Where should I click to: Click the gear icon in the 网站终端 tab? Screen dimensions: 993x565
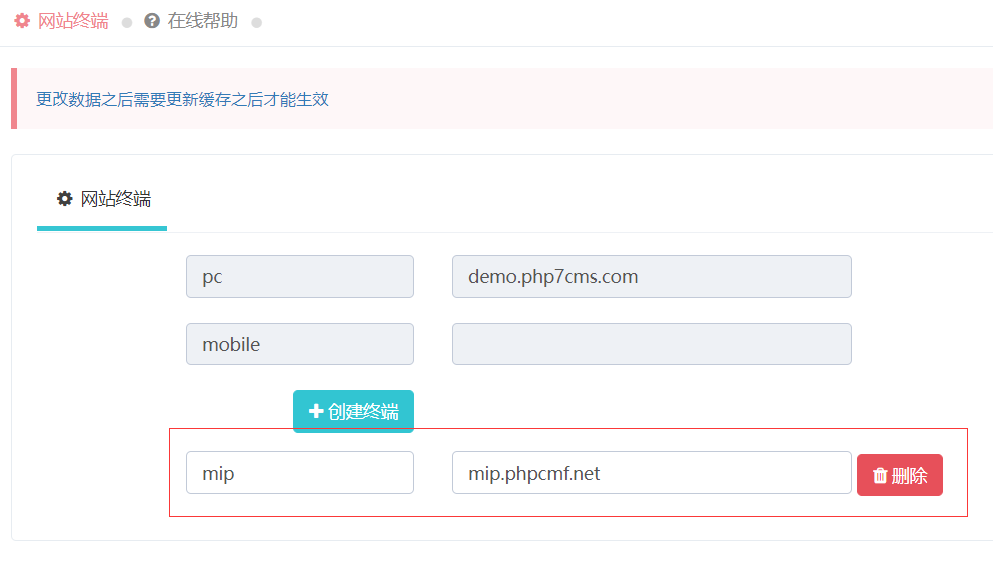point(65,199)
